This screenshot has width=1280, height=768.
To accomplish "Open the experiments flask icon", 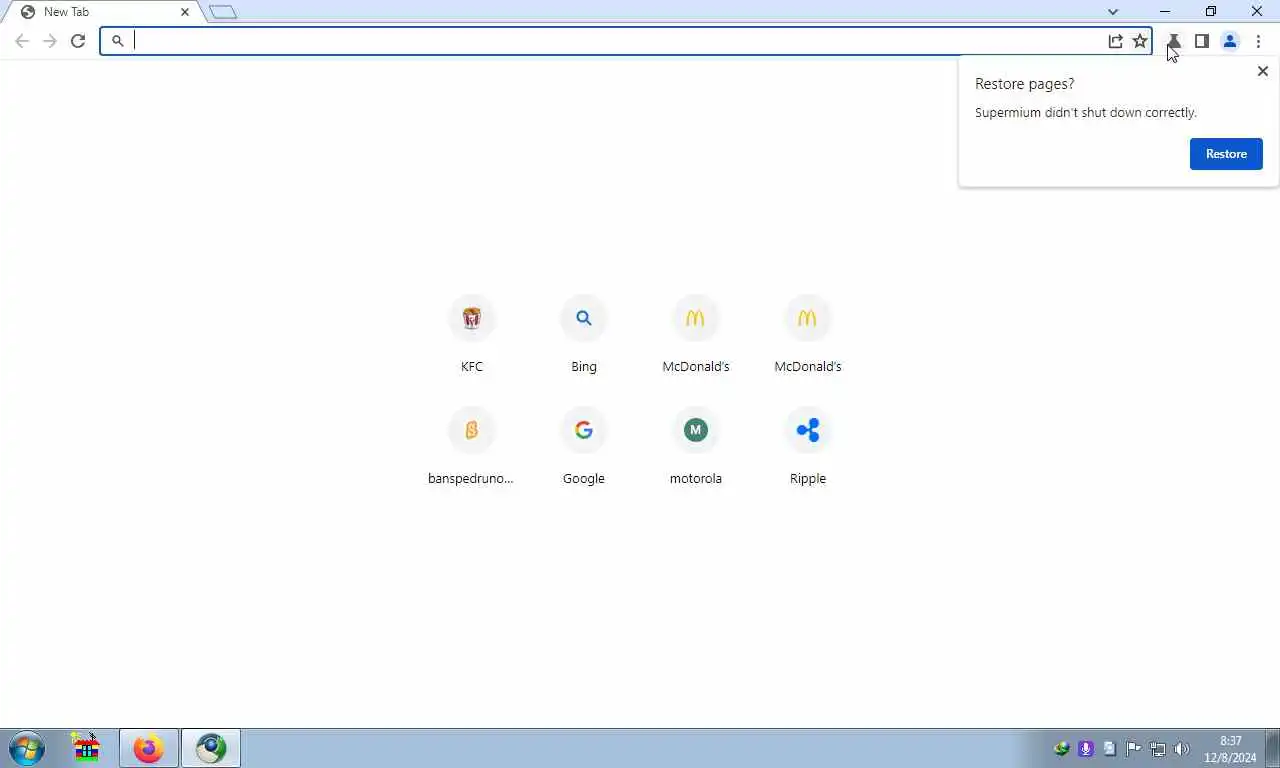I will tap(1174, 41).
